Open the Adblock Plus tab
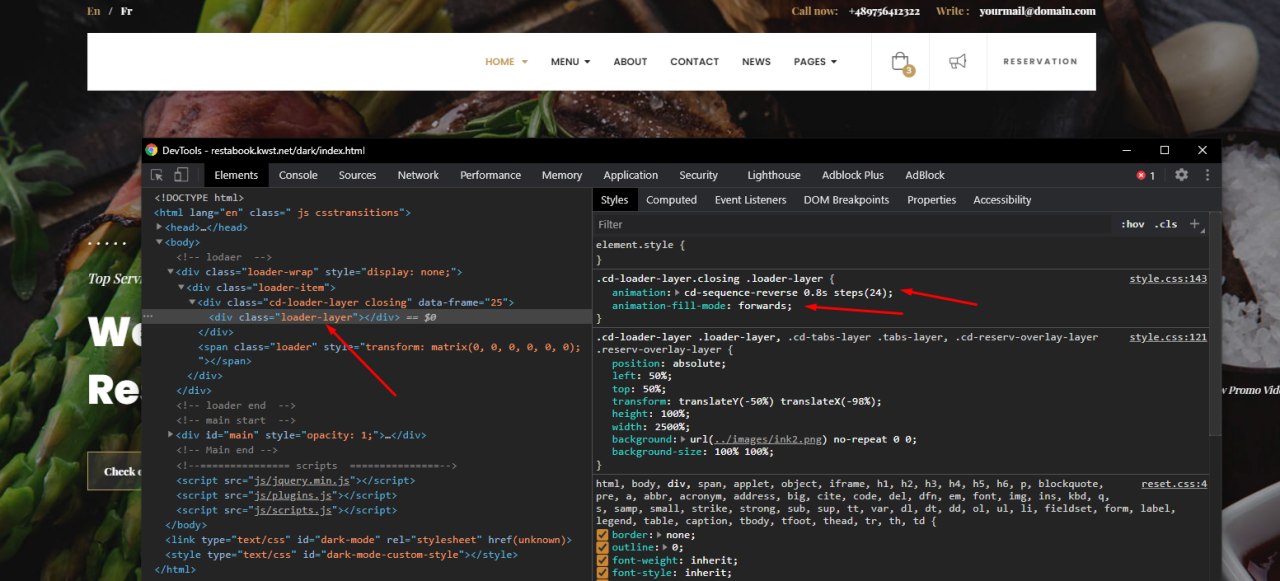The height and width of the screenshot is (581, 1280). (x=853, y=175)
